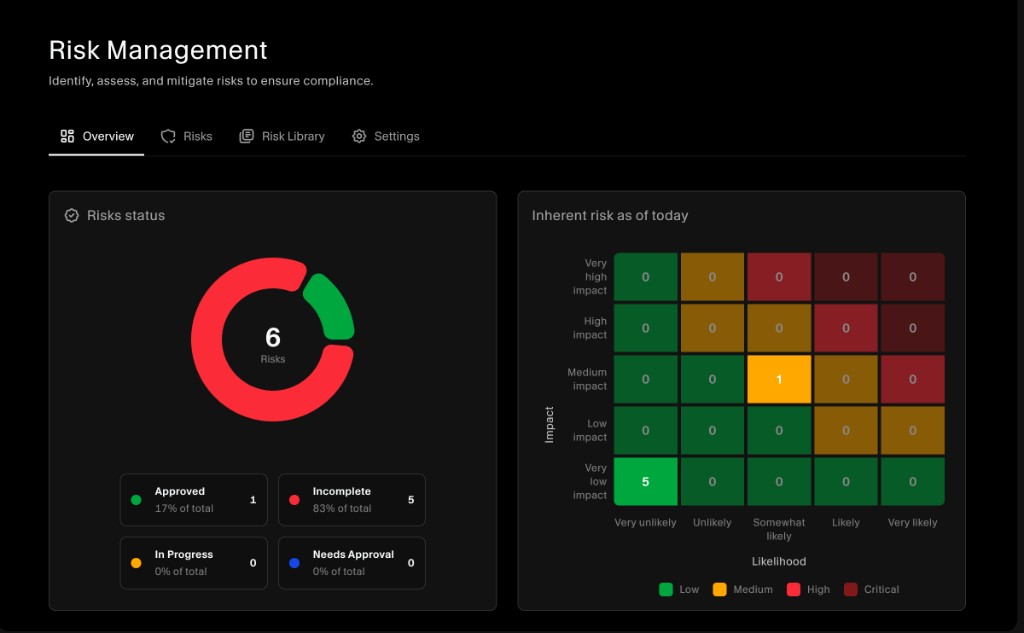The height and width of the screenshot is (633, 1024).
Task: Select the Needs Approval status card
Action: tap(352, 563)
